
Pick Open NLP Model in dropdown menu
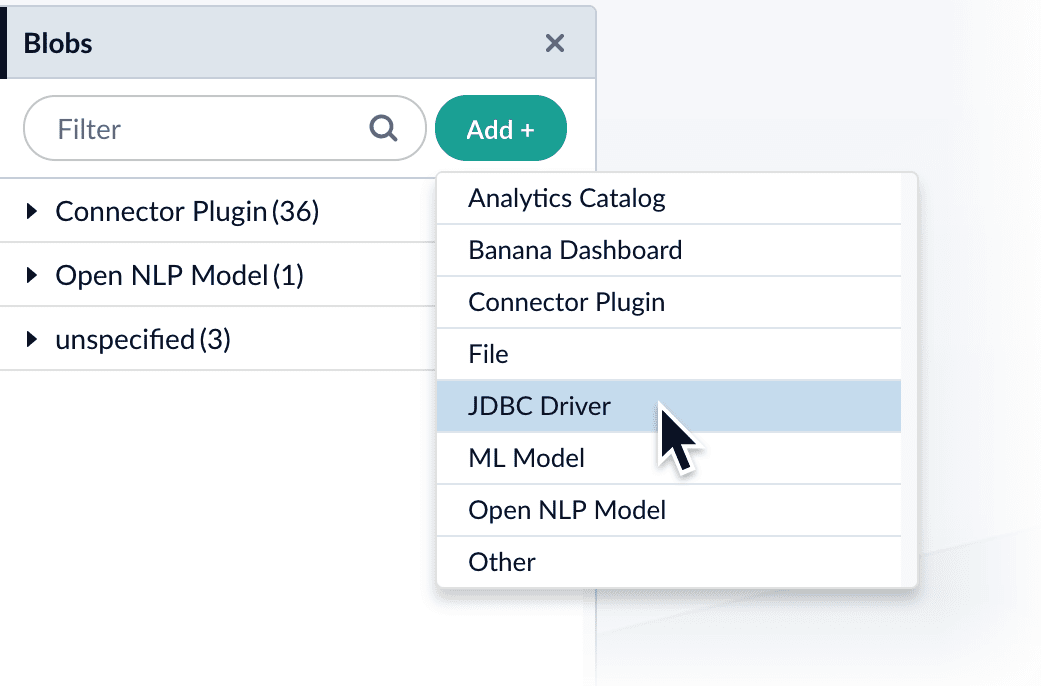coord(669,510)
